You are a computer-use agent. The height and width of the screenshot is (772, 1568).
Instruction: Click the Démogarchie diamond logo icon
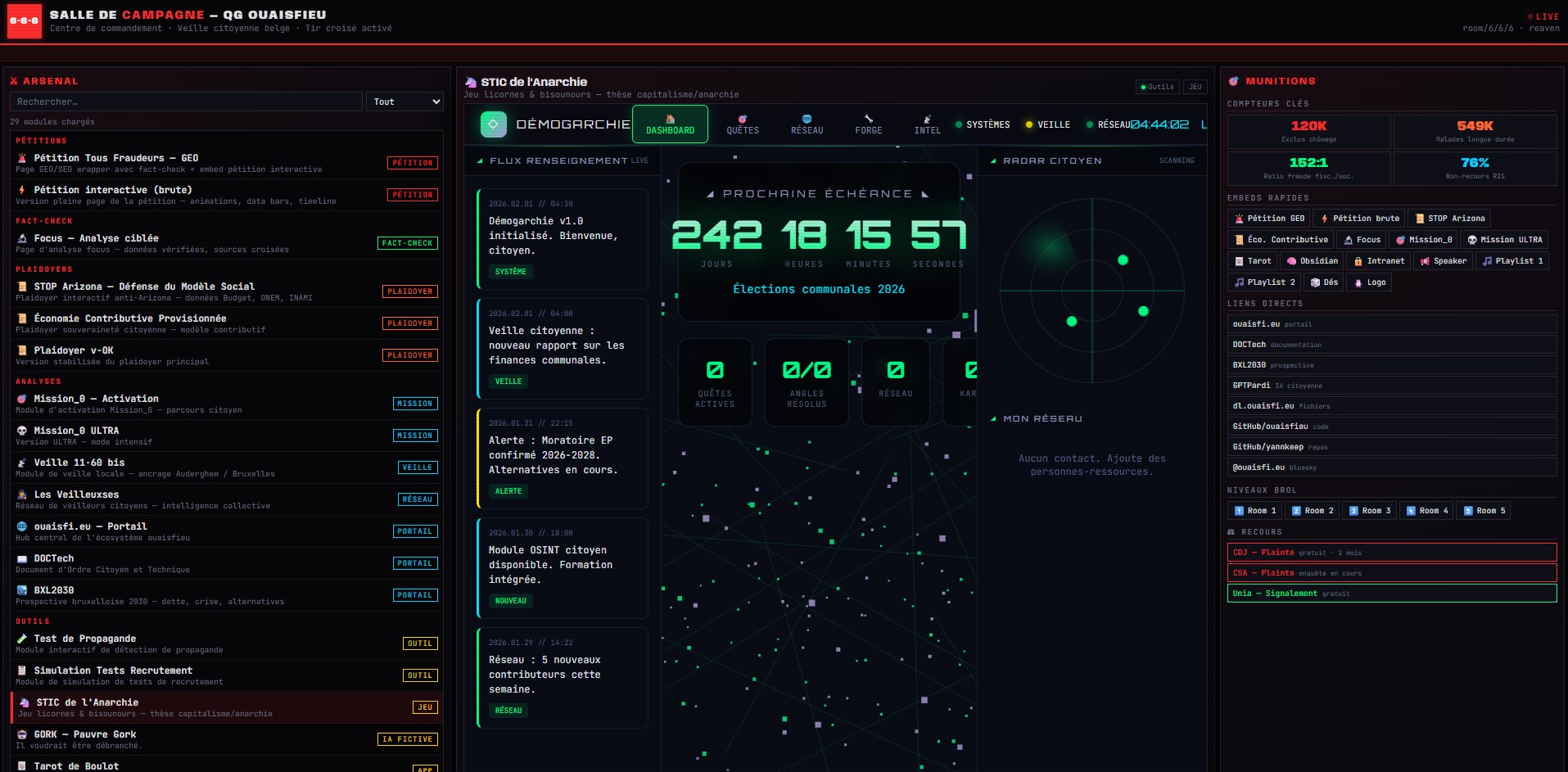point(493,124)
